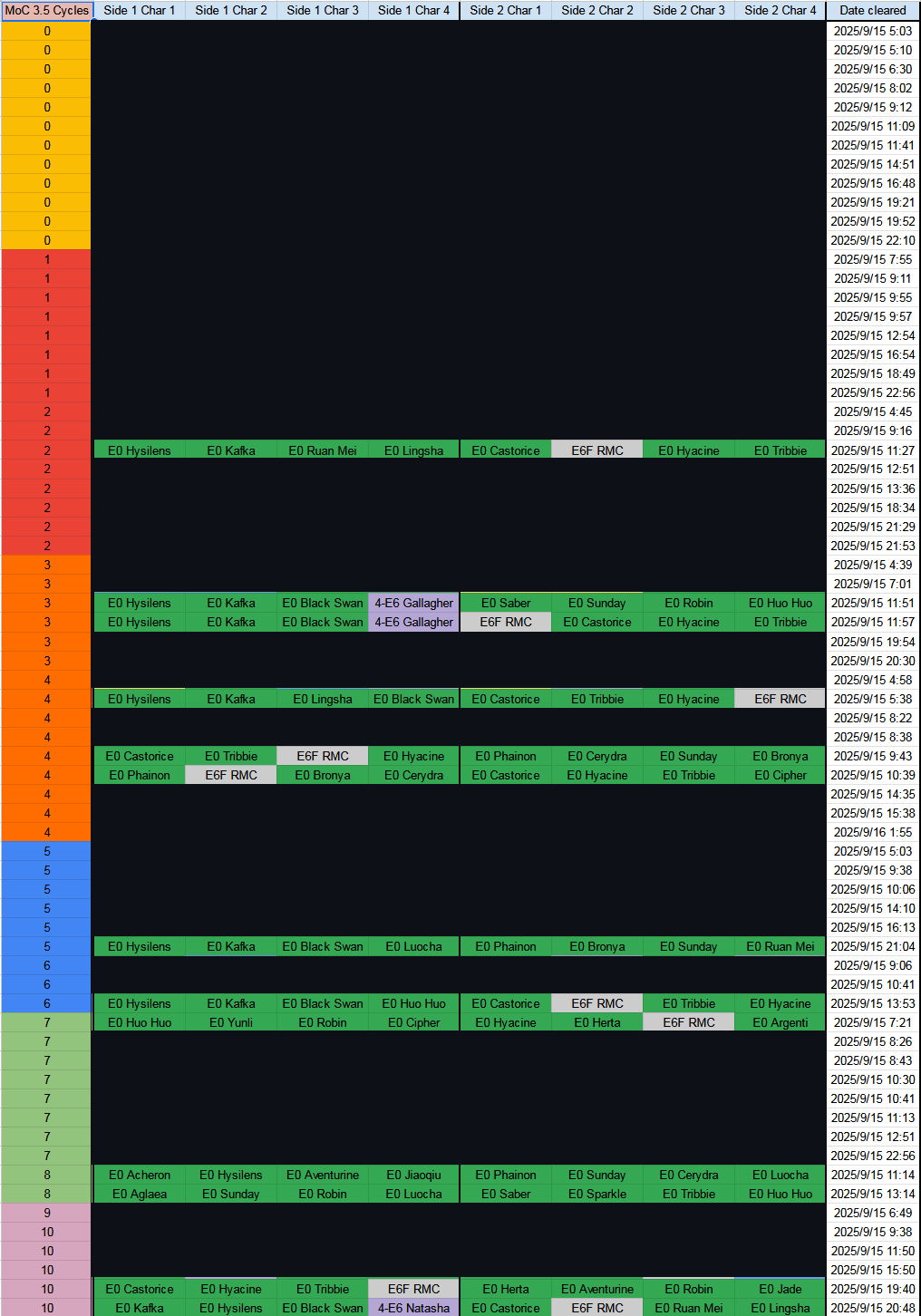921x1316 pixels.
Task: Click the "E0 Jade" cell
Action: point(780,1289)
